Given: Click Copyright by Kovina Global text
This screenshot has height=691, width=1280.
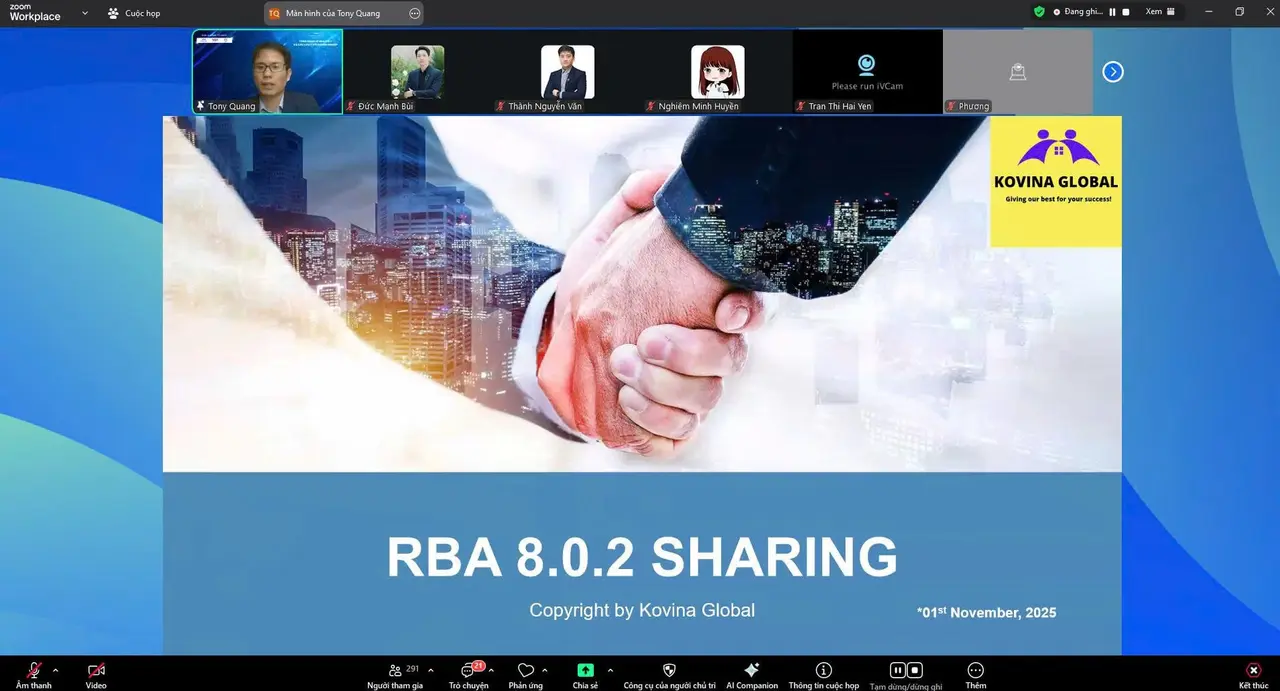Looking at the screenshot, I should click(642, 610).
